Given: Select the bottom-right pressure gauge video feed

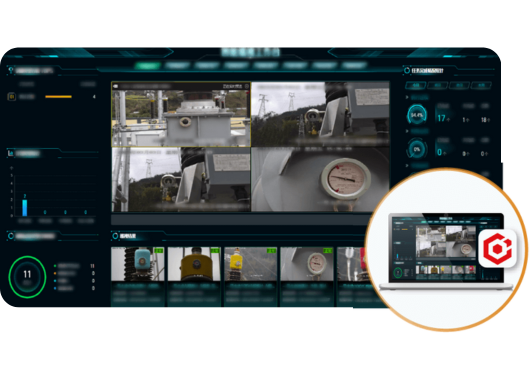Looking at the screenshot, I should tap(320, 179).
